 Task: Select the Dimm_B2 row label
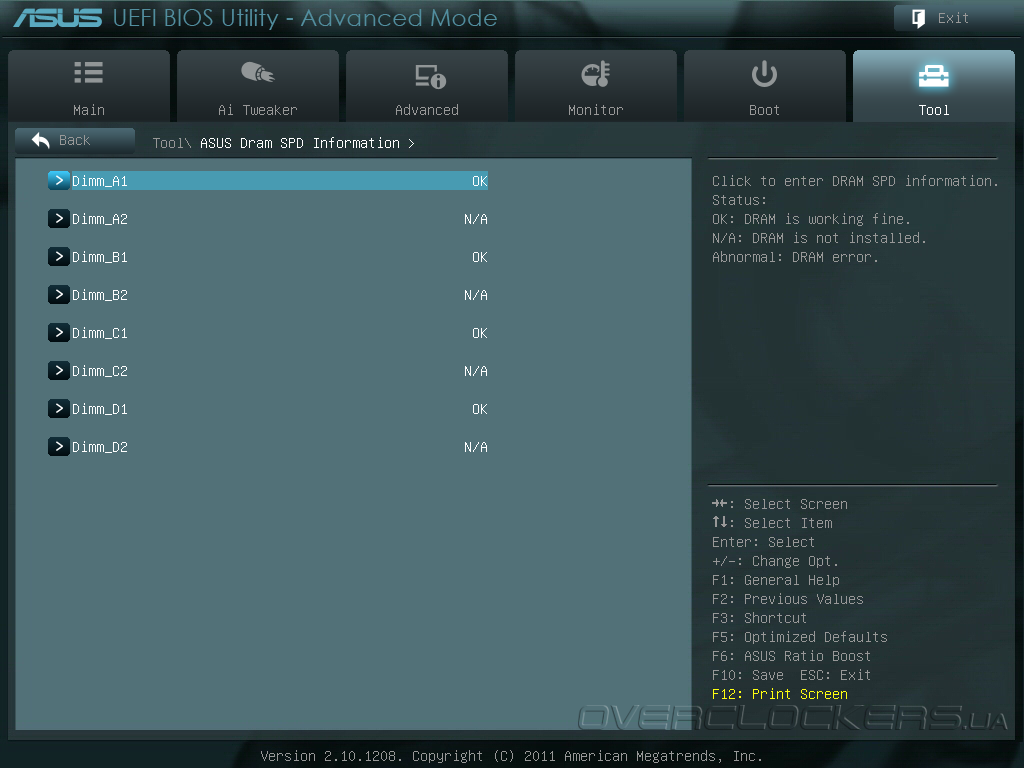pos(100,295)
